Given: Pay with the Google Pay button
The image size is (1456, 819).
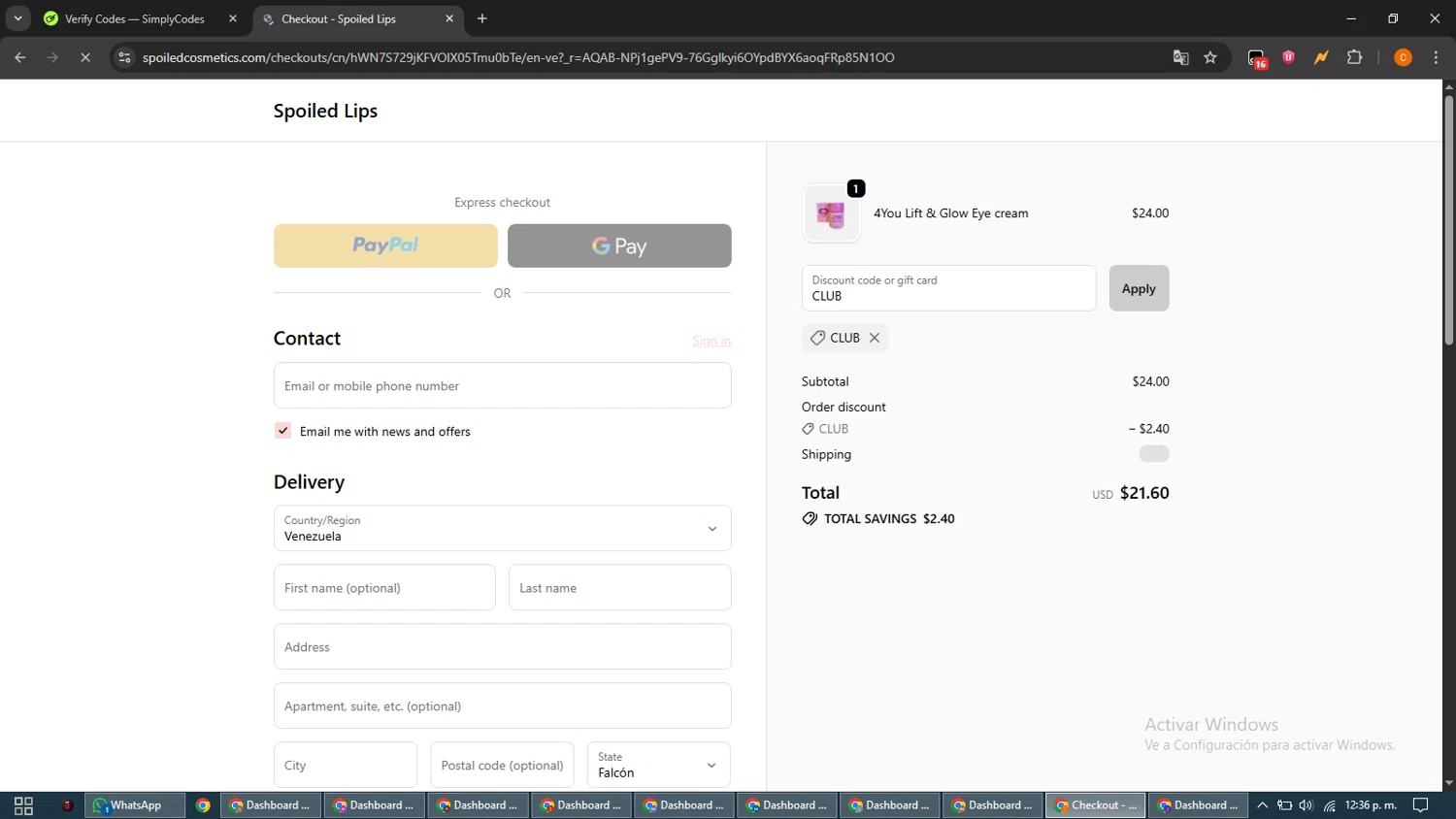Looking at the screenshot, I should [x=619, y=246].
